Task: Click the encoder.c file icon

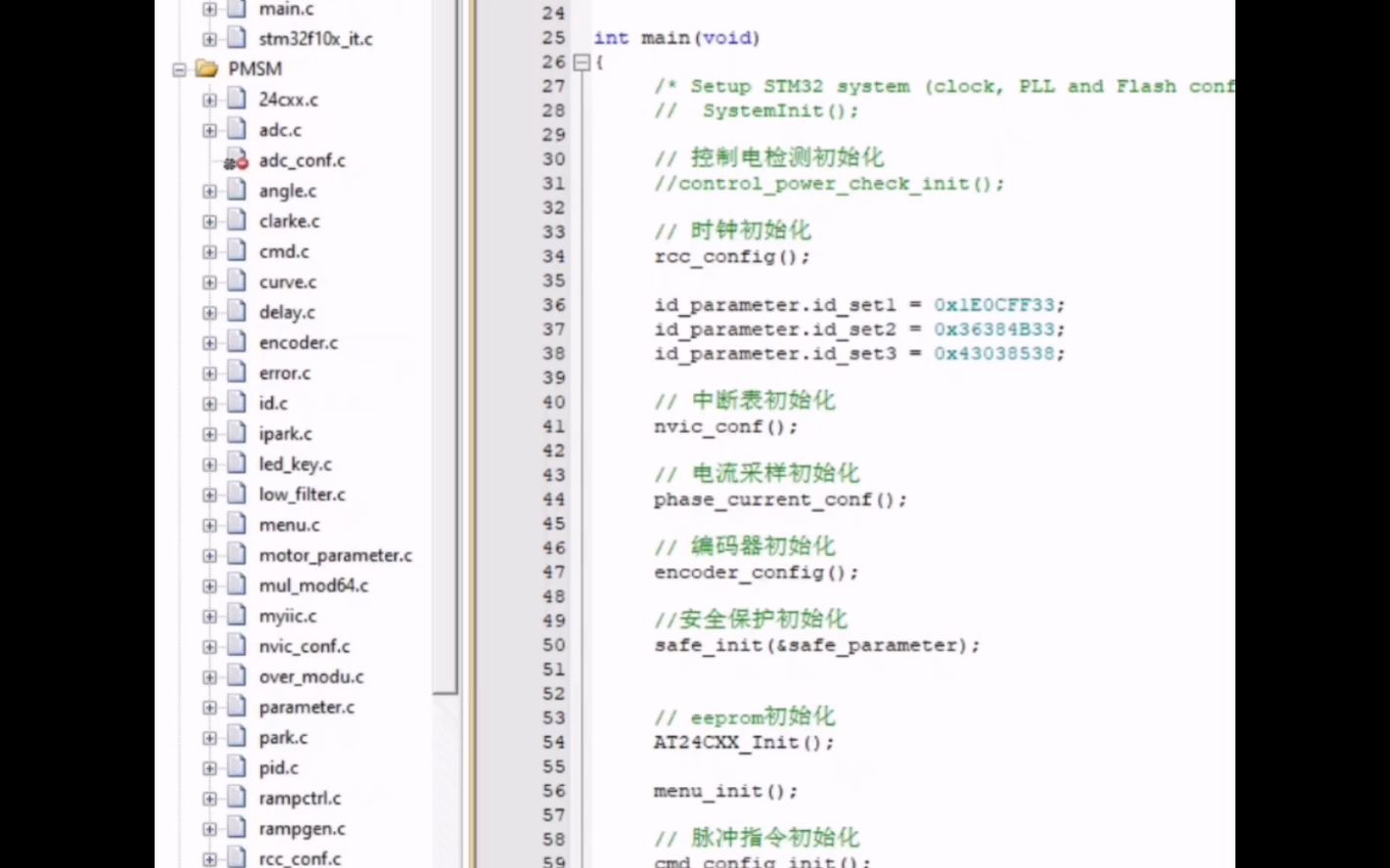Action: pos(237,342)
